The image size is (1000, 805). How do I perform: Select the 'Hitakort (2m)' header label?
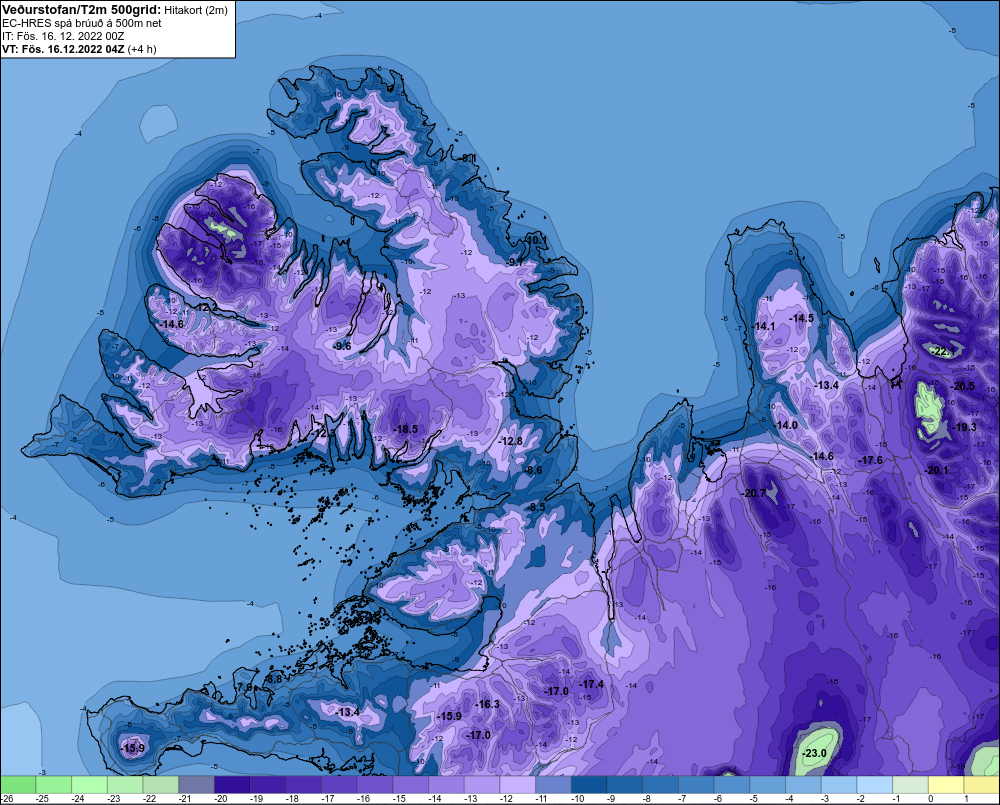pos(196,11)
